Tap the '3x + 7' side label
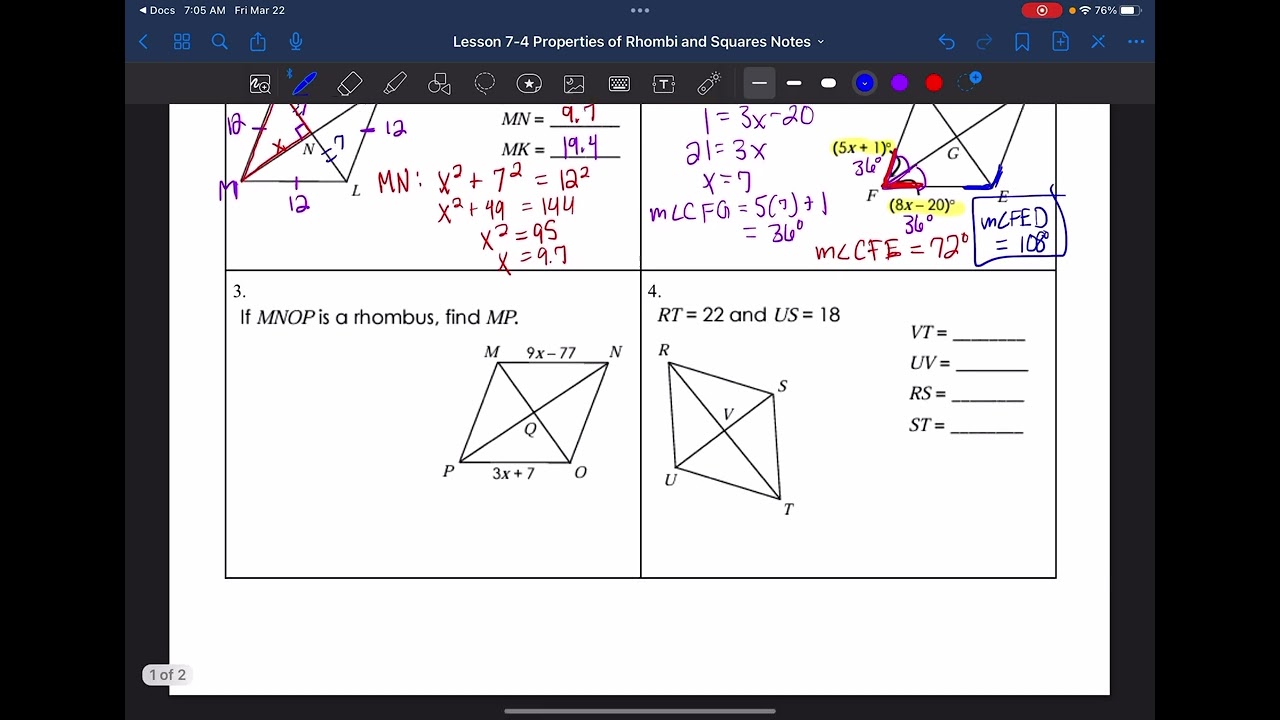1280x720 pixels. tap(513, 473)
